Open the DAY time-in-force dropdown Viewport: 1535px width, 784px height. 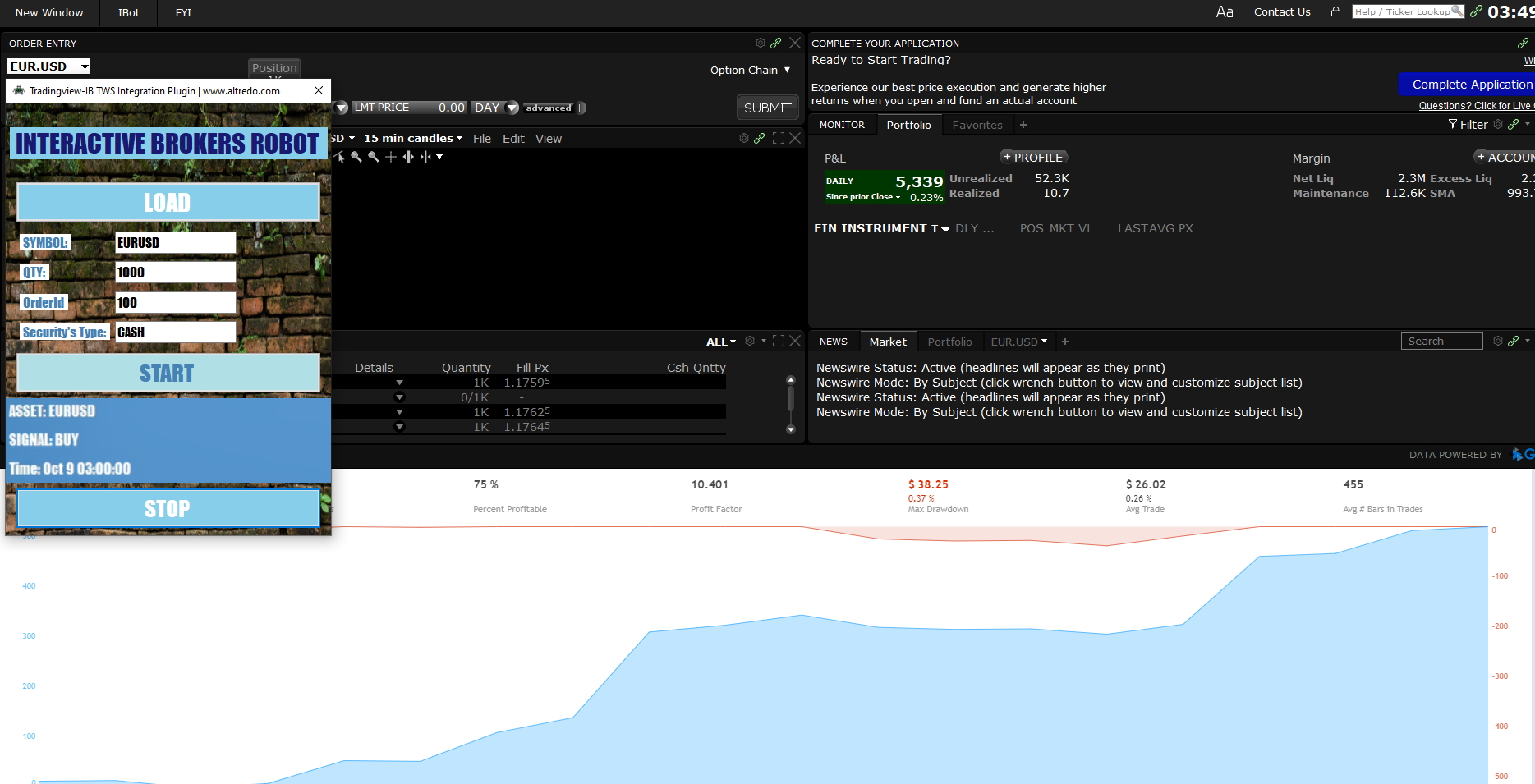coord(512,108)
